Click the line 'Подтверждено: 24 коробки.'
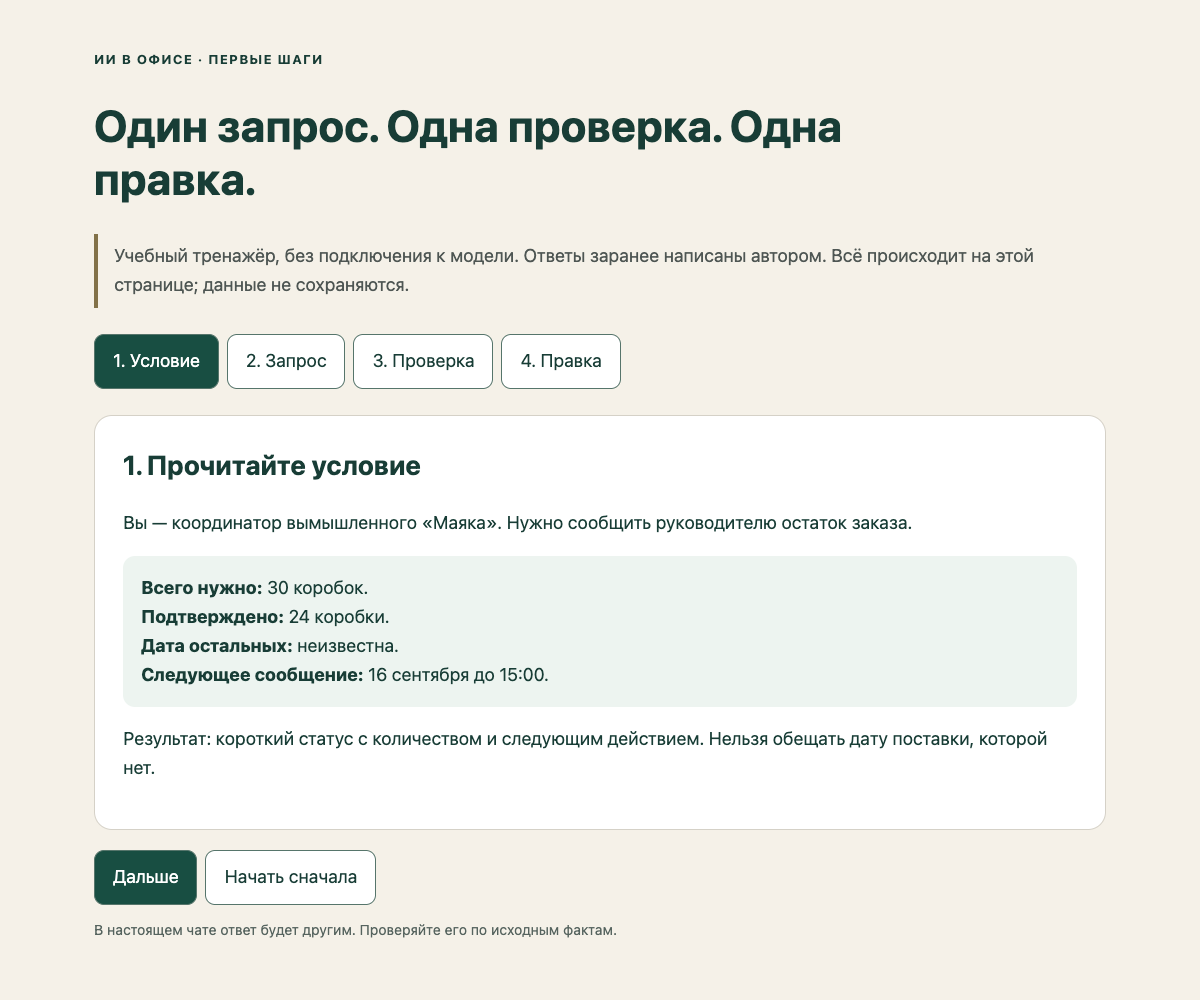Screen dimensions: 1200x1000 265,616
